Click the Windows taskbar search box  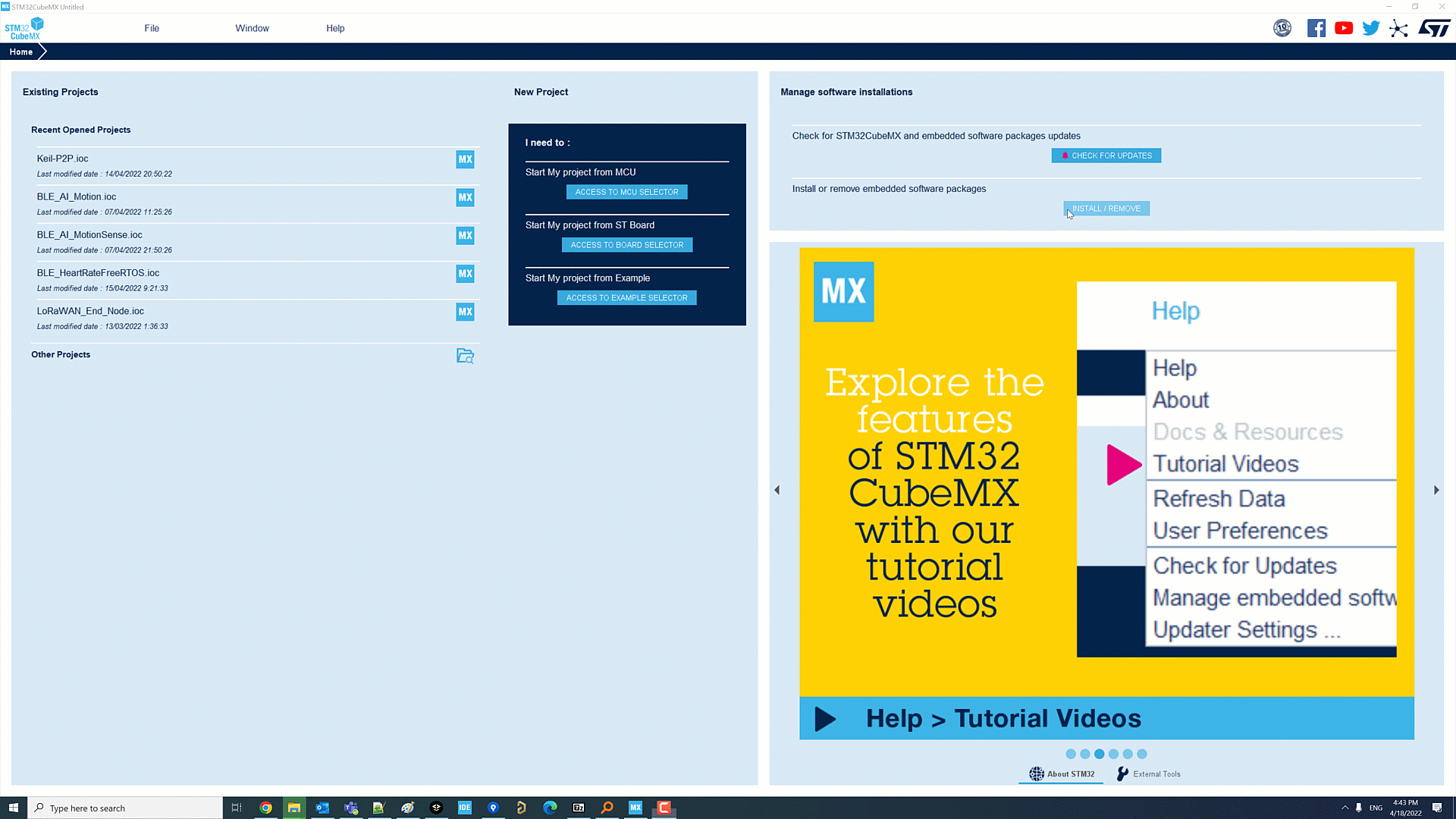click(129, 808)
